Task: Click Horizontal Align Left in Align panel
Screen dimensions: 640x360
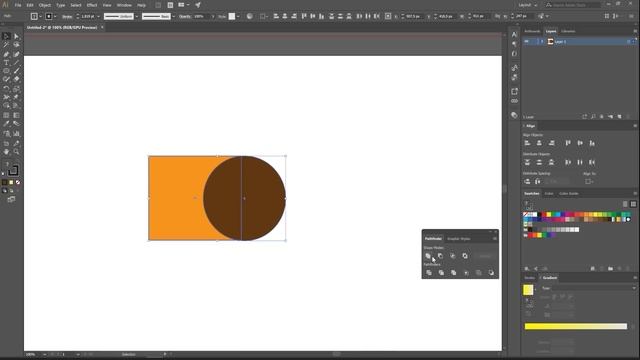Action: (527, 143)
